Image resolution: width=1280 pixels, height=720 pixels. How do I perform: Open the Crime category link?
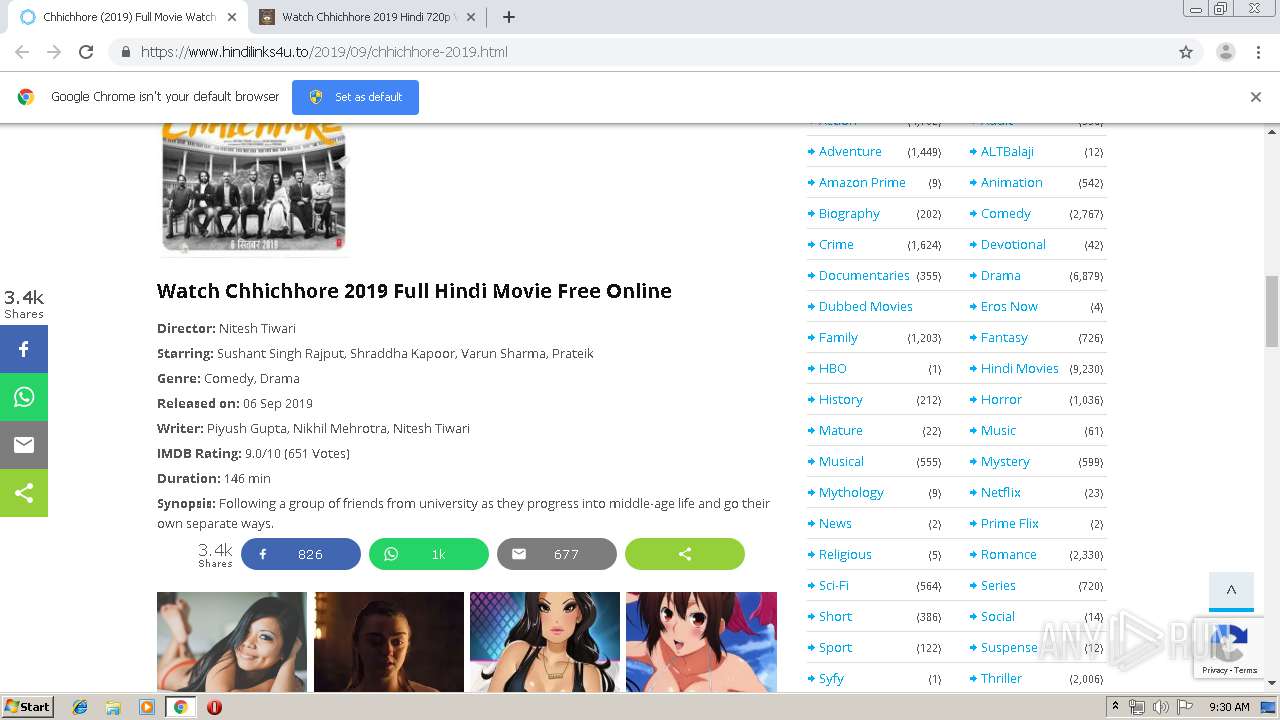pyautogui.click(x=836, y=244)
